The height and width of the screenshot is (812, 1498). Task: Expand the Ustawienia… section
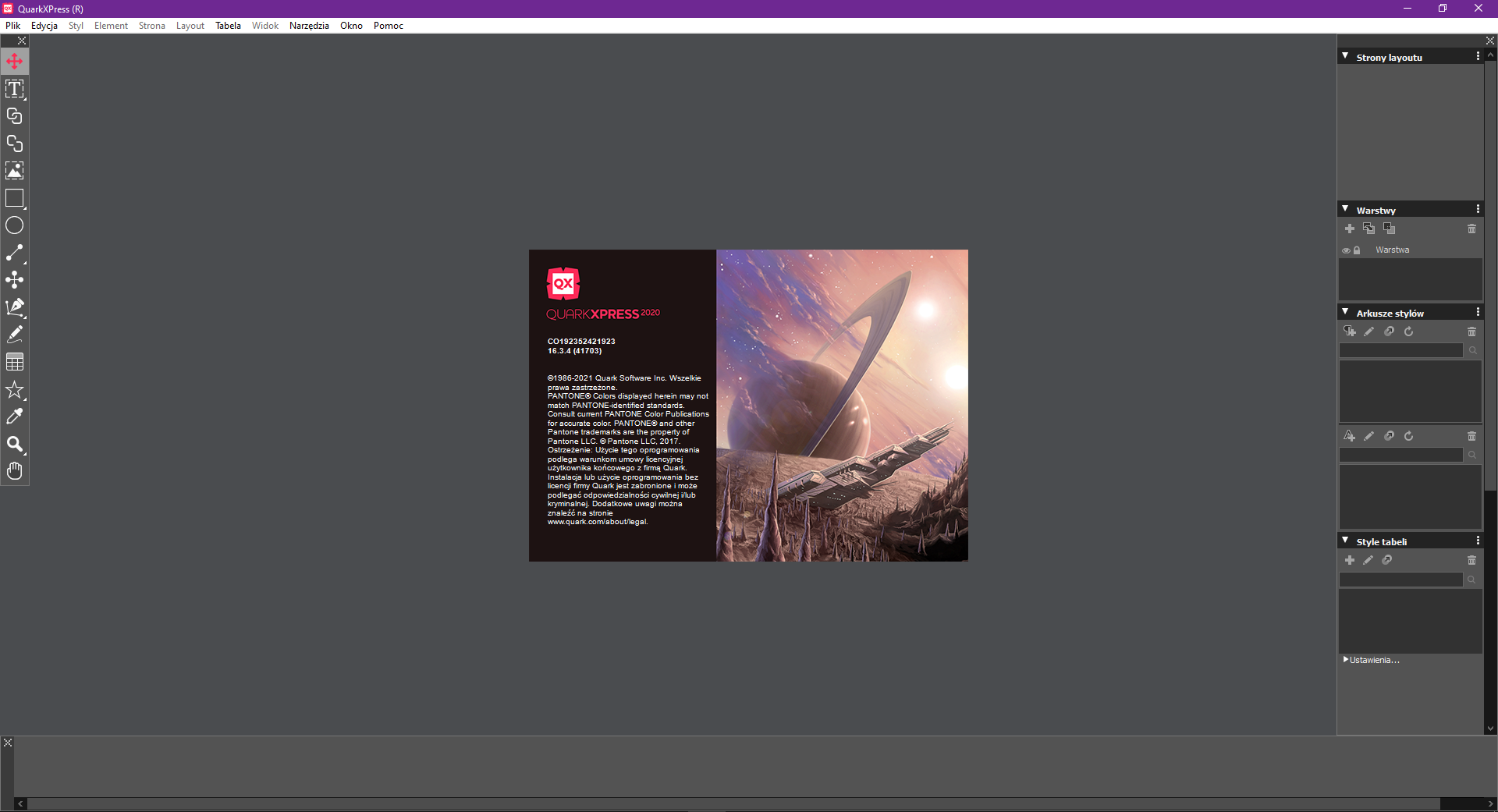point(1346,660)
